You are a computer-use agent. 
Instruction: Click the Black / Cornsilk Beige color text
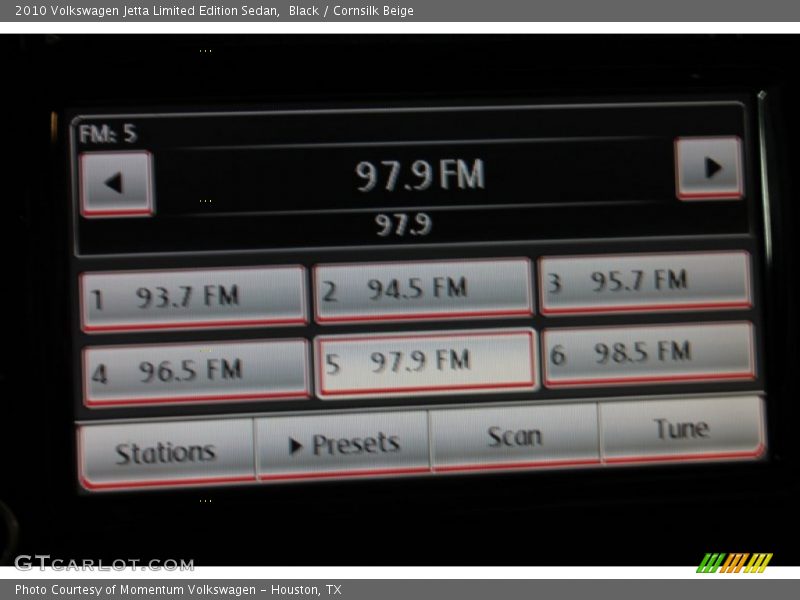351,11
